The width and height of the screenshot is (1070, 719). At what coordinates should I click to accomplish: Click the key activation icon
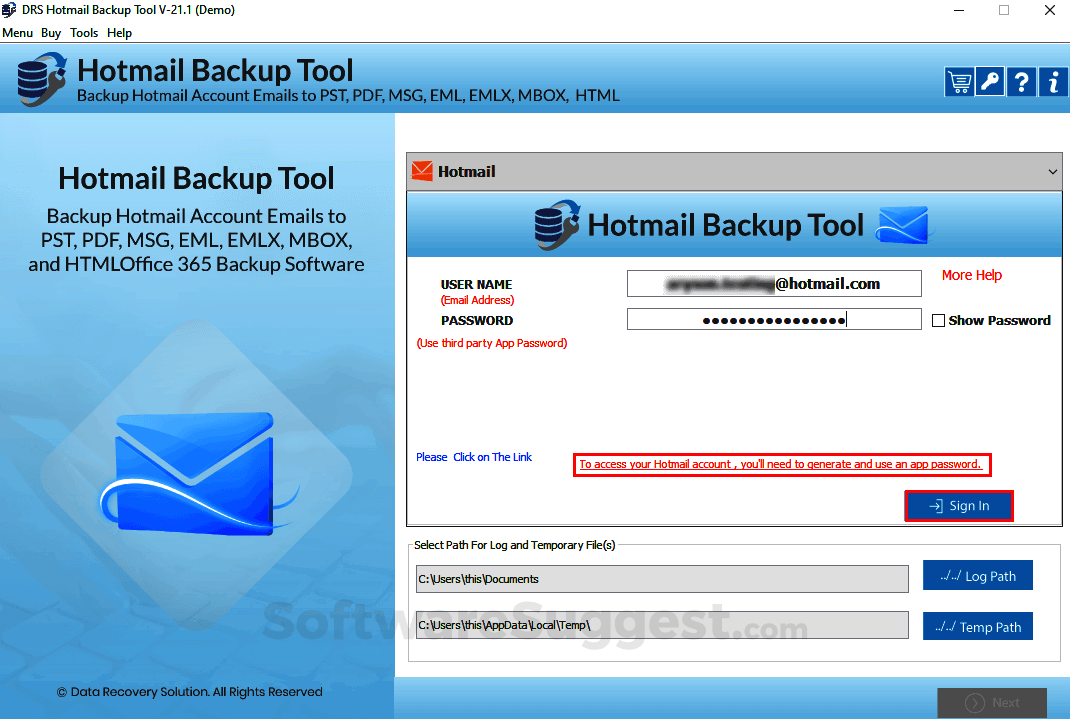(x=990, y=81)
